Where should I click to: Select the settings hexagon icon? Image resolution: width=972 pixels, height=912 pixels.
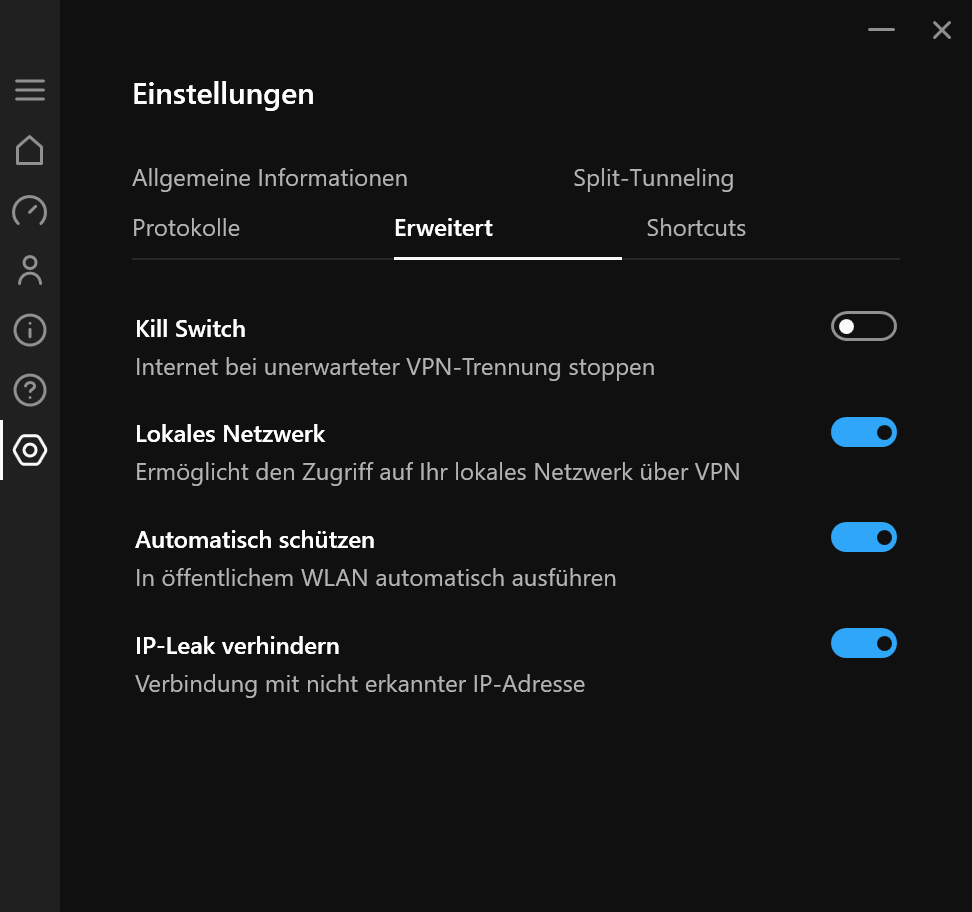30,450
